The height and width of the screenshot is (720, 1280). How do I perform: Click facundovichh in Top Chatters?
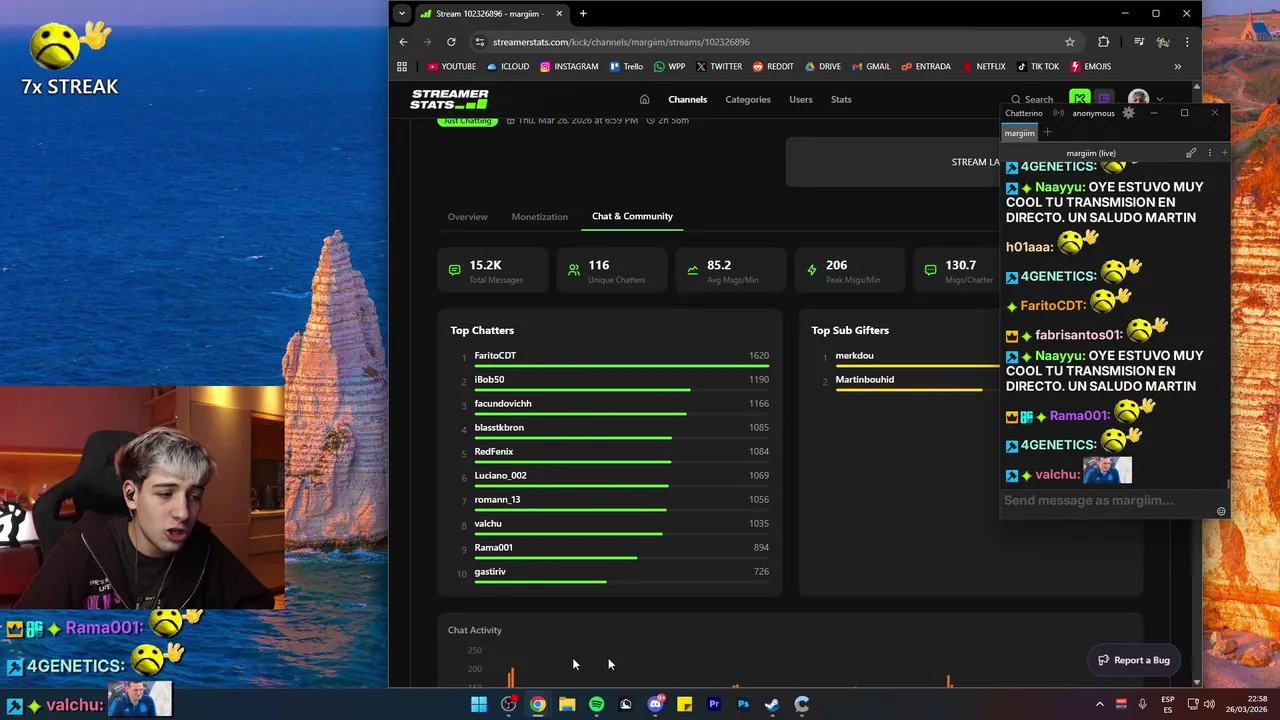click(503, 404)
